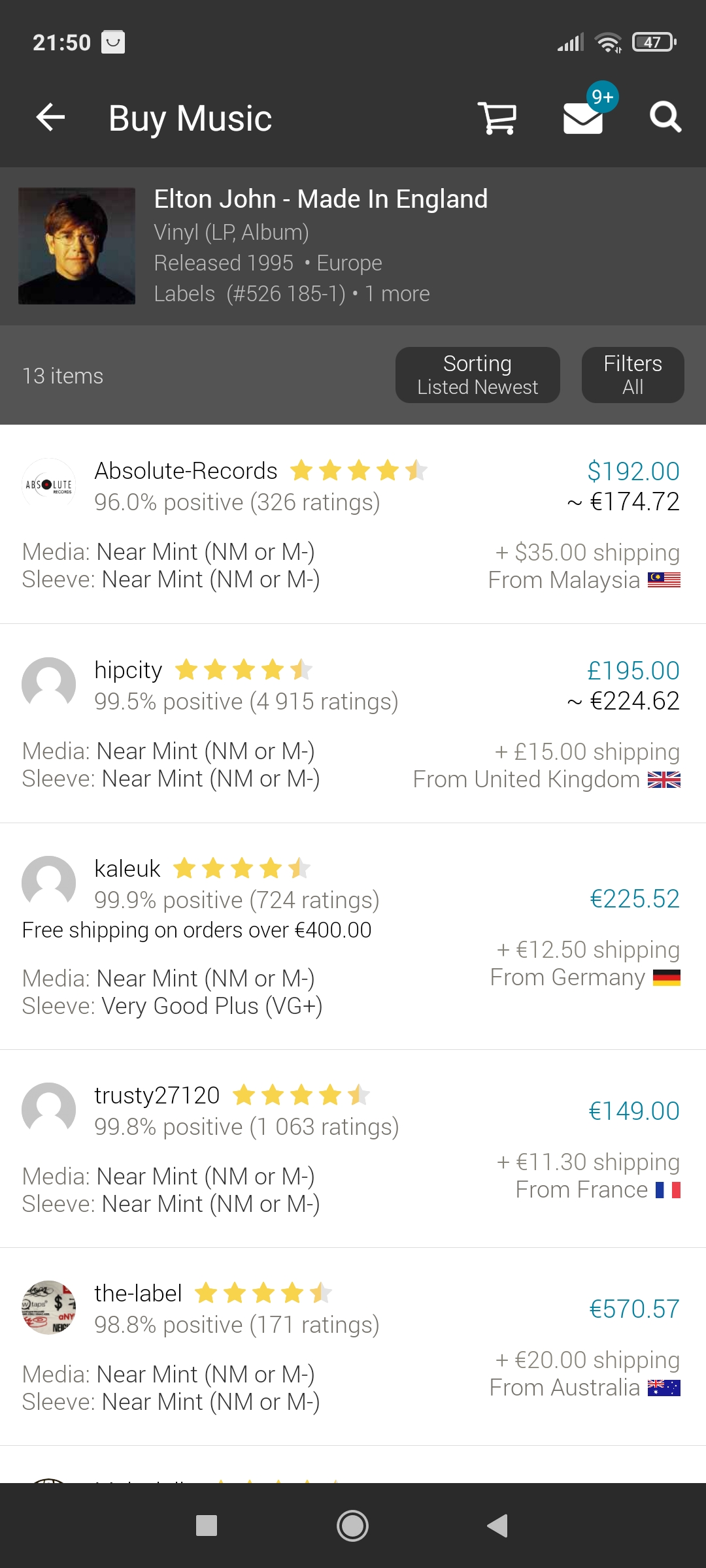Tap the back arrow in the header

point(50,118)
